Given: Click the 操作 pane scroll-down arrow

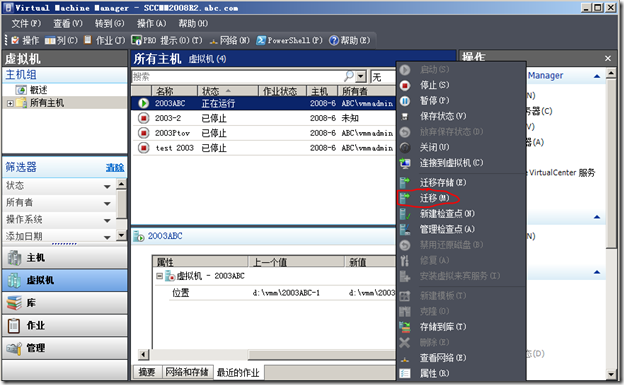Looking at the screenshot, I should [x=611, y=374].
